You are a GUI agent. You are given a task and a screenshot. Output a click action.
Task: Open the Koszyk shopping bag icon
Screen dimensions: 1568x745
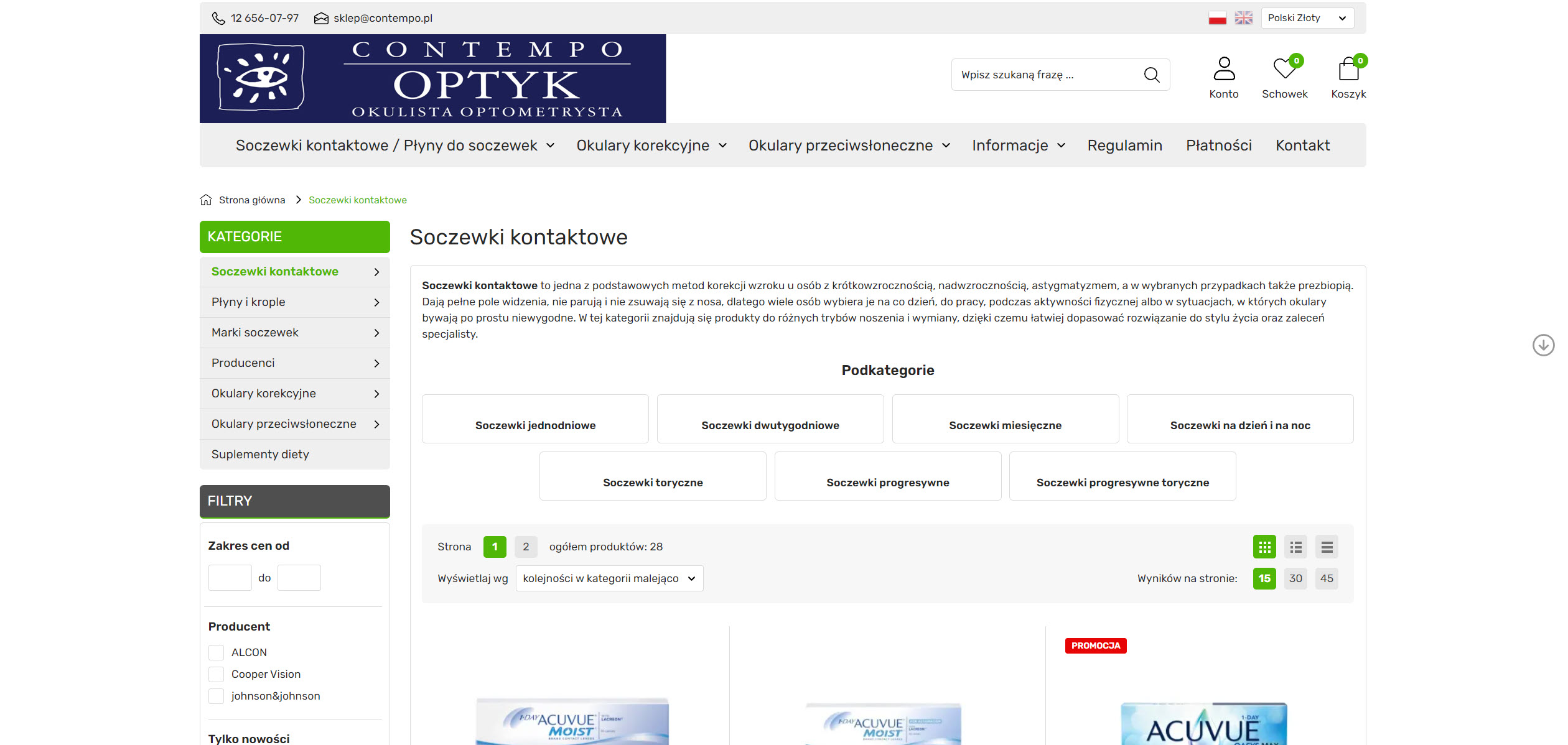[x=1348, y=68]
